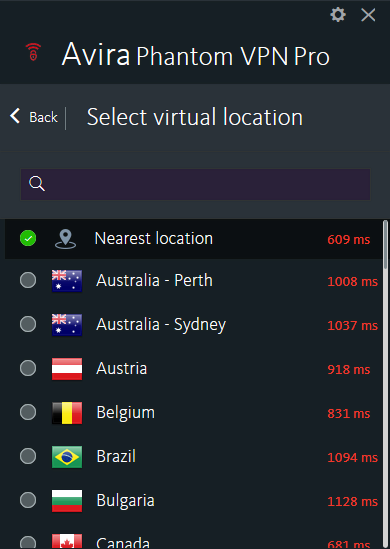Open settings via the gear icon
Screen dimensions: 390x549
coord(338,15)
